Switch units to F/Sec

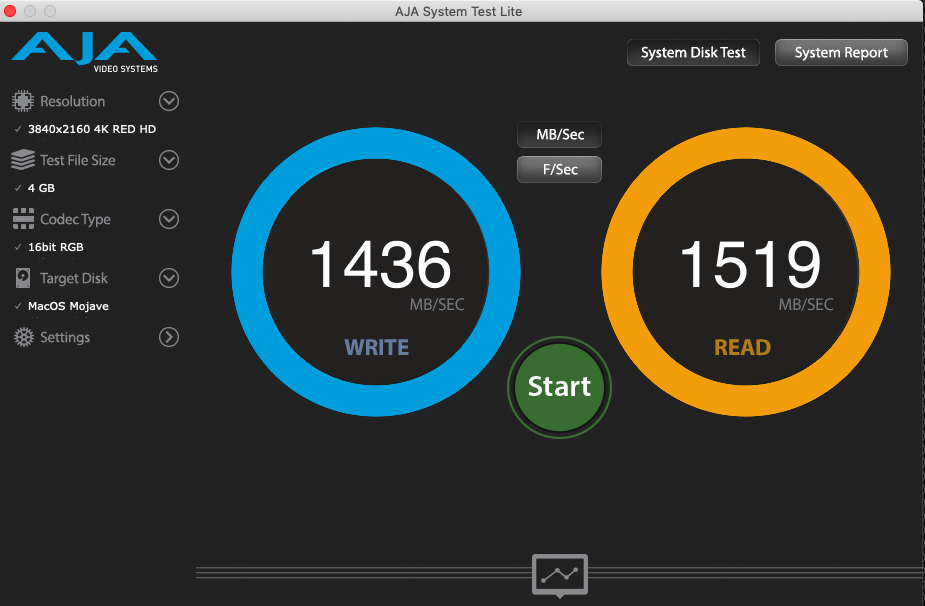(560, 169)
